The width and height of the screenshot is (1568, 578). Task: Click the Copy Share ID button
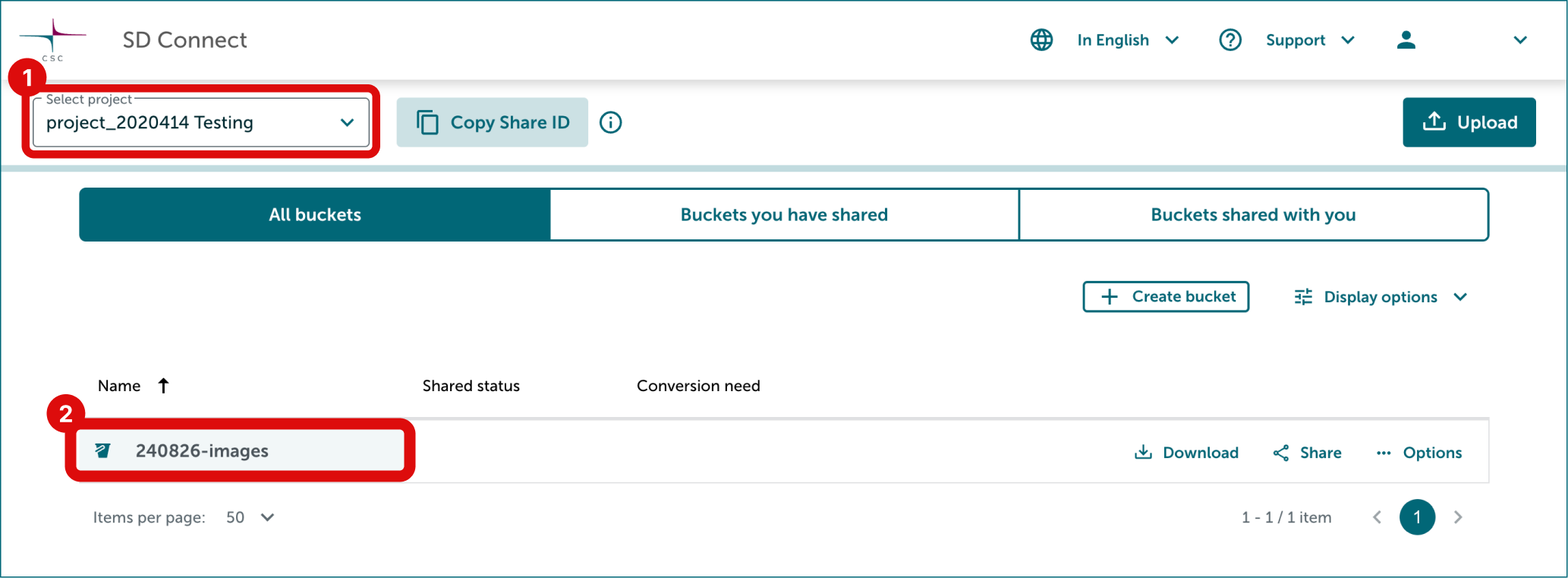(x=493, y=122)
